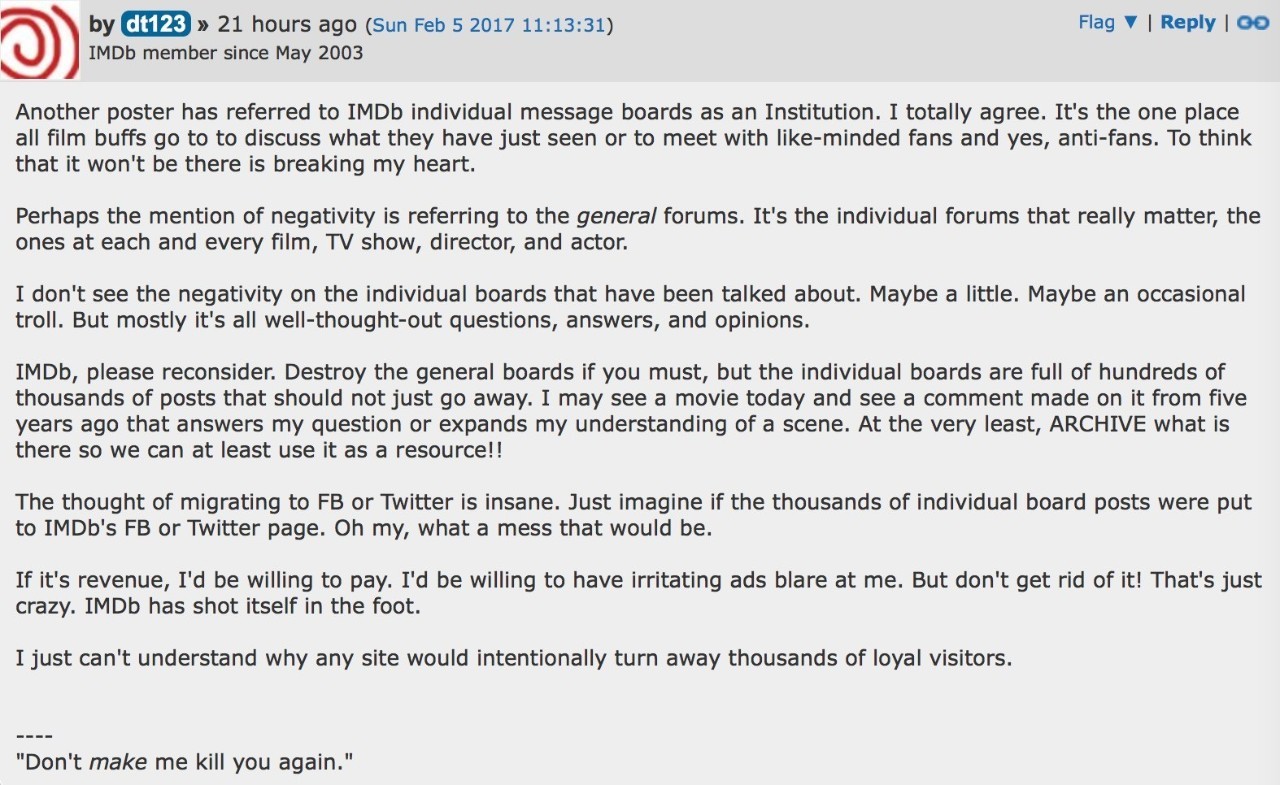Open the Flag dropdown arrow

[1131, 23]
